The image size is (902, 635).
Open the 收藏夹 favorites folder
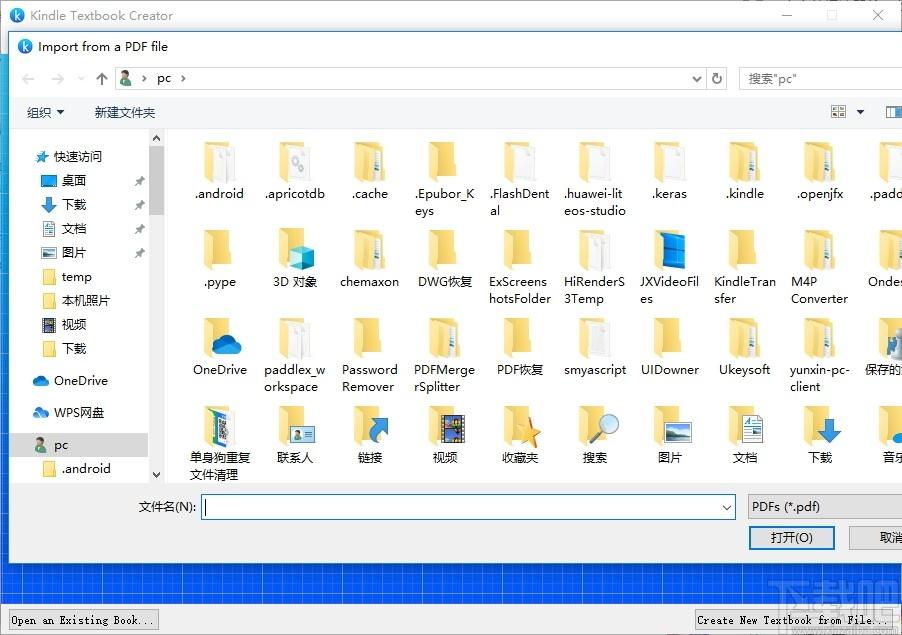[519, 435]
